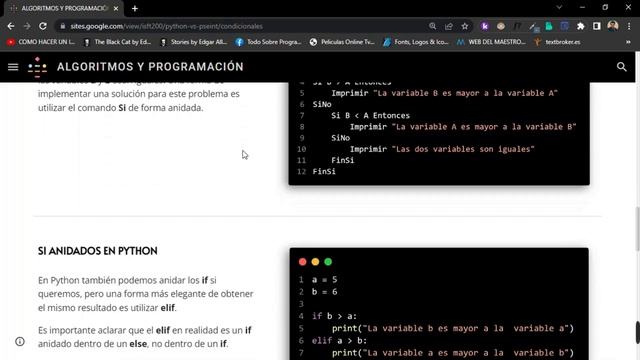
Task: Open the blue square extension icon
Action: click(564, 26)
